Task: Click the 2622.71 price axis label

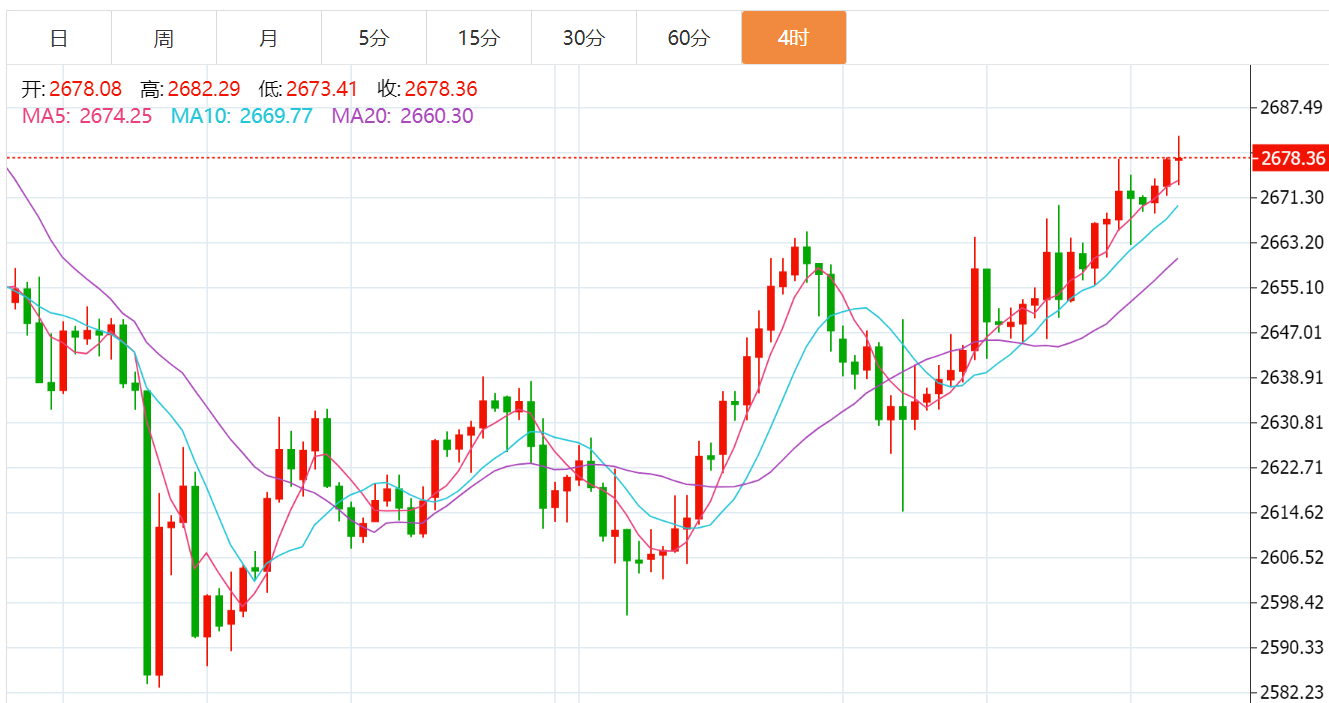Action: pyautogui.click(x=1293, y=467)
